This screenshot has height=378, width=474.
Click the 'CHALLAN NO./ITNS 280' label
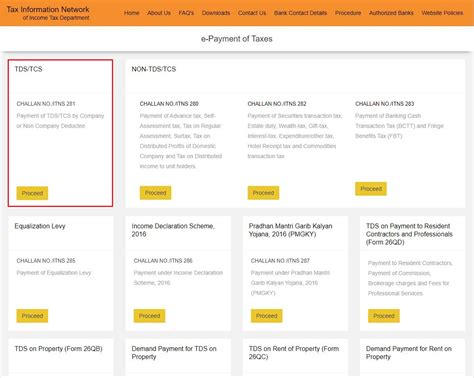click(169, 104)
